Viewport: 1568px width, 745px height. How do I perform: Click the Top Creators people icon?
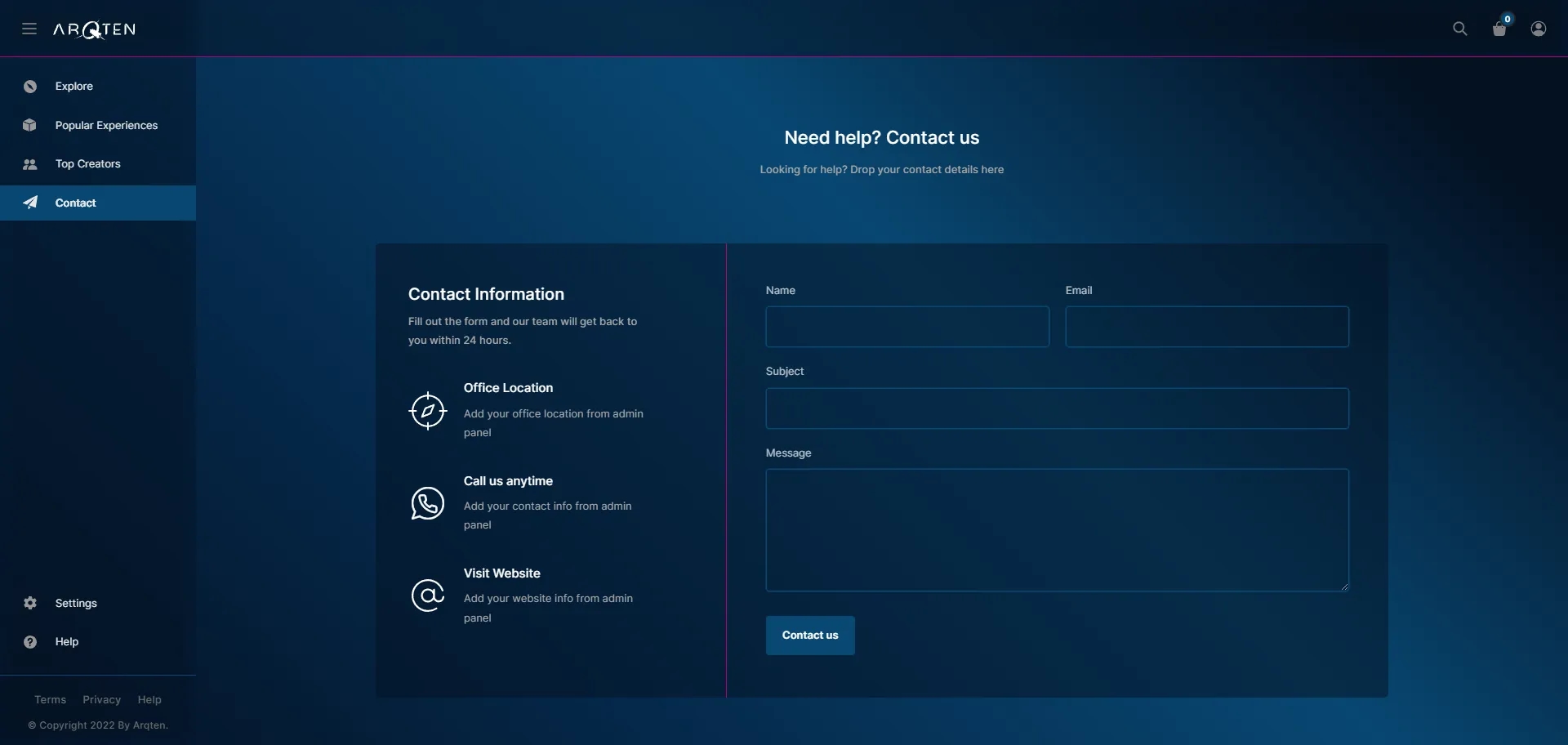(x=30, y=164)
